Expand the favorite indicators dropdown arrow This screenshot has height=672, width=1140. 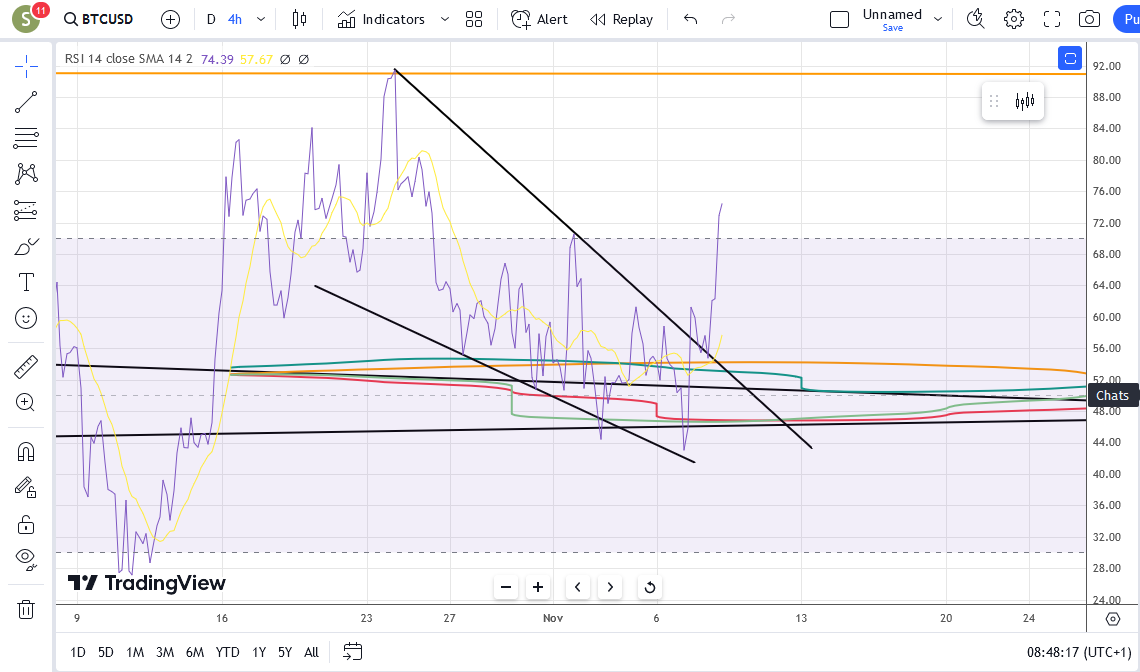(445, 20)
